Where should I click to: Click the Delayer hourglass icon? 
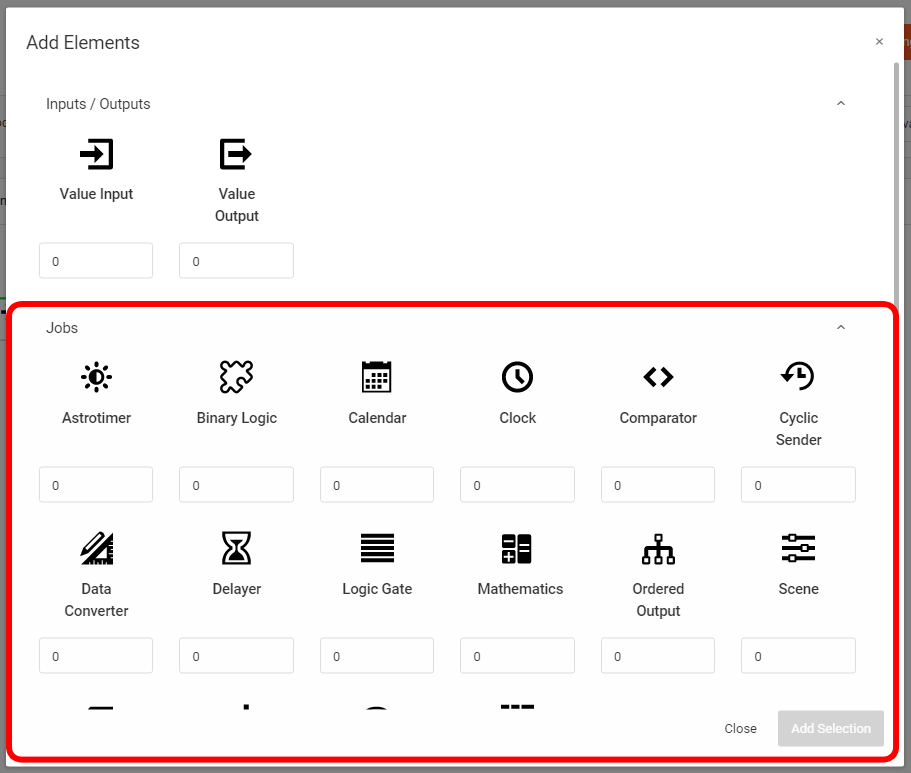point(236,548)
